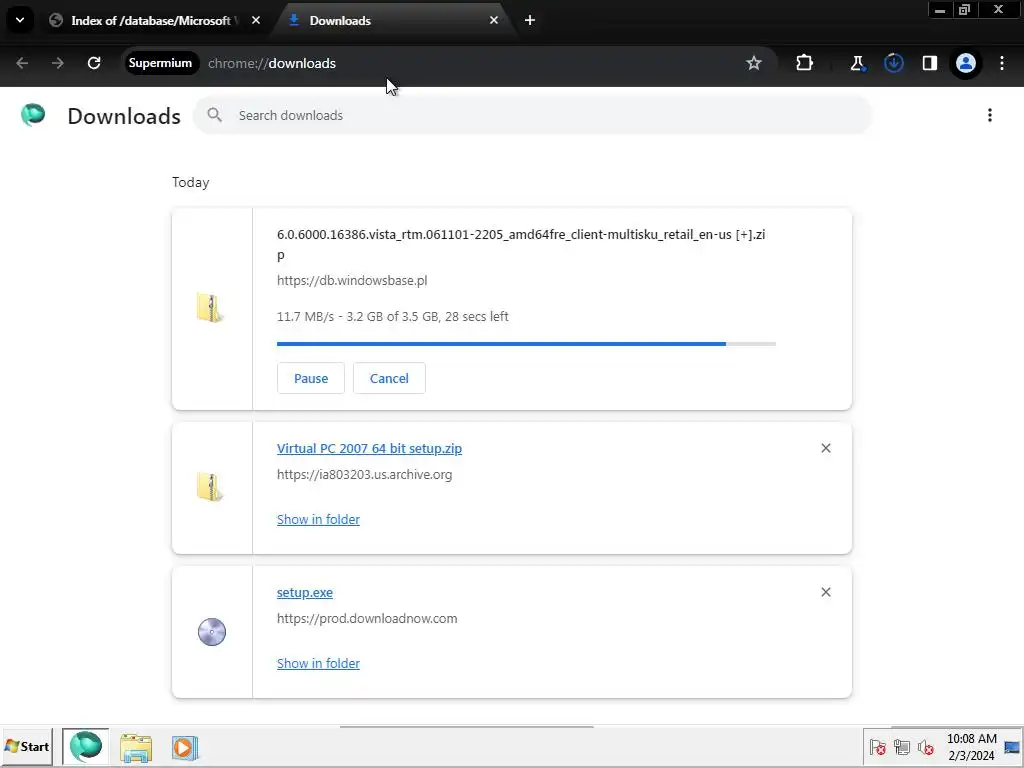Click the Action Center flag tray icon
The image size is (1024, 768).
pos(877,747)
